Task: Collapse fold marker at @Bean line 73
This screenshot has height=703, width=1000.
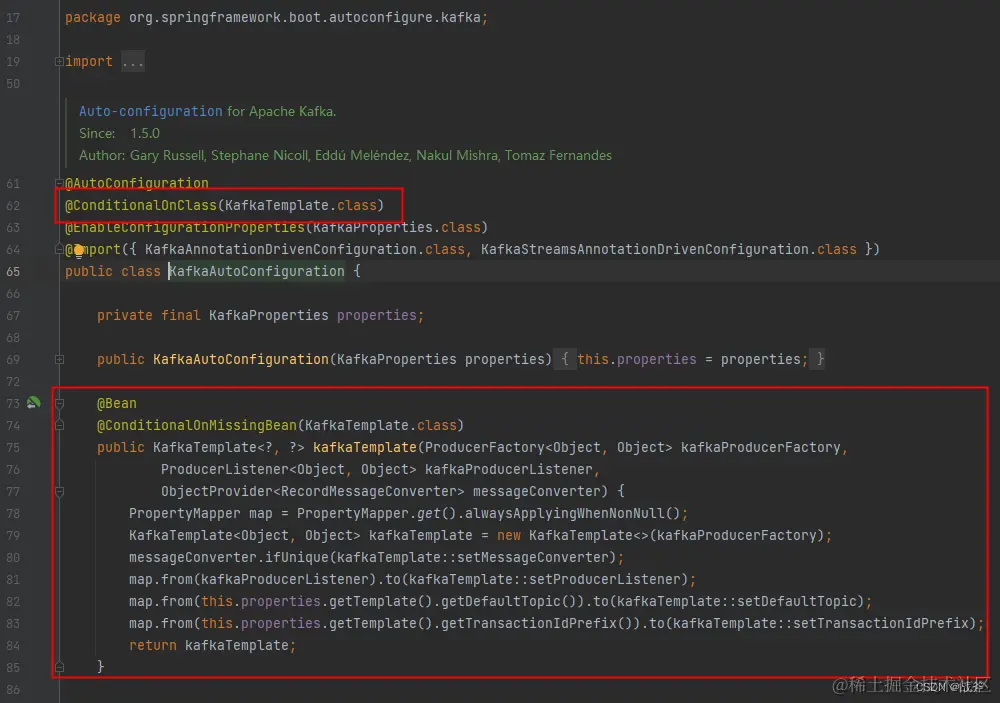Action: click(59, 403)
